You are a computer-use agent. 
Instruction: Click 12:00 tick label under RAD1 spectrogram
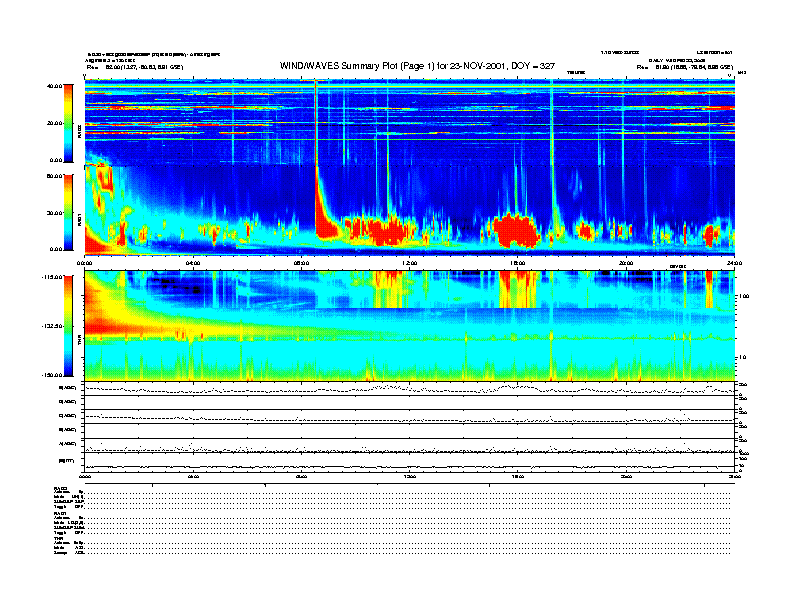click(410, 263)
